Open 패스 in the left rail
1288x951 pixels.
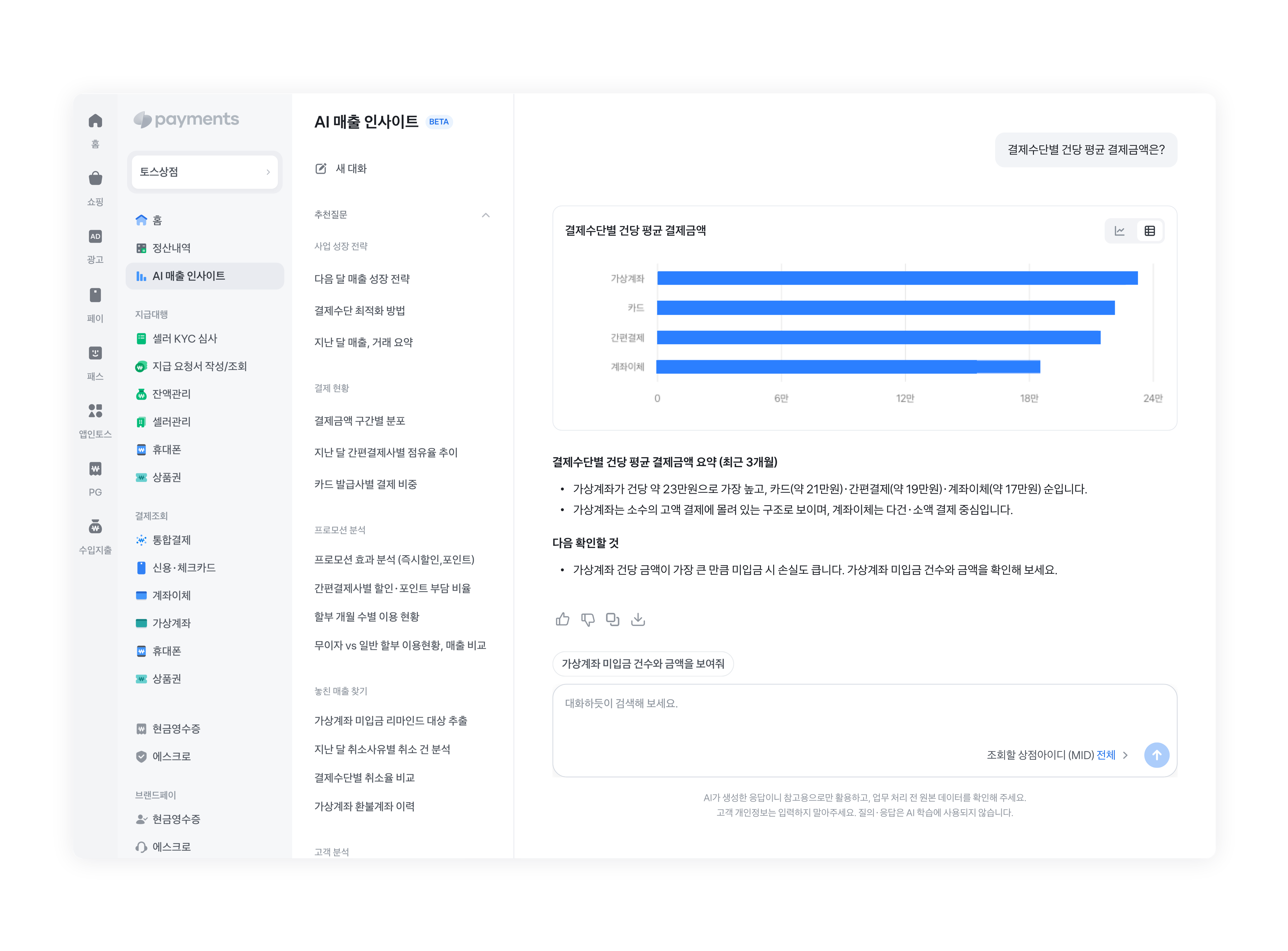click(96, 364)
